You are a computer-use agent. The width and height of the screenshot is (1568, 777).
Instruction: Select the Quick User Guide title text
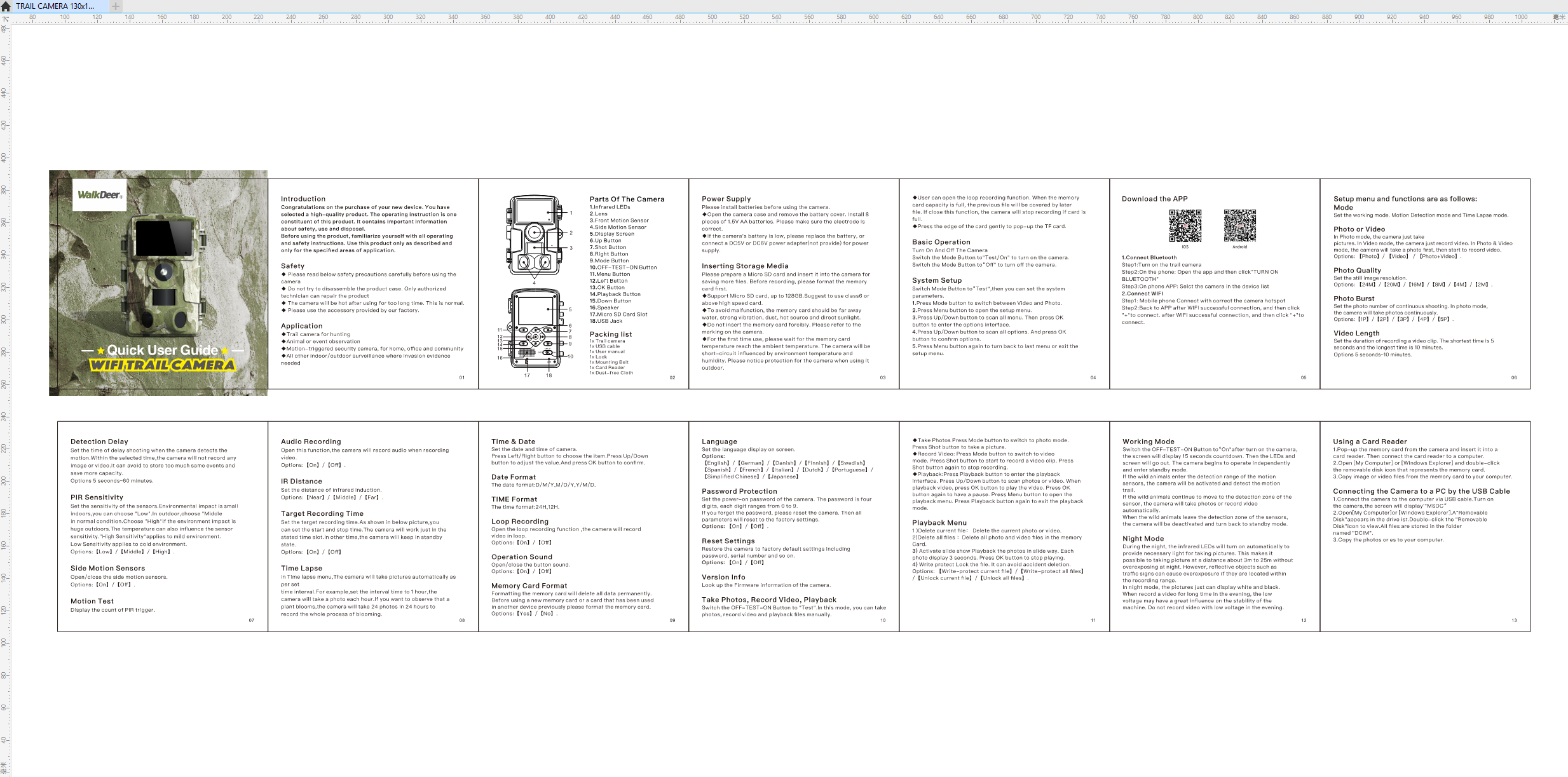coord(162,350)
